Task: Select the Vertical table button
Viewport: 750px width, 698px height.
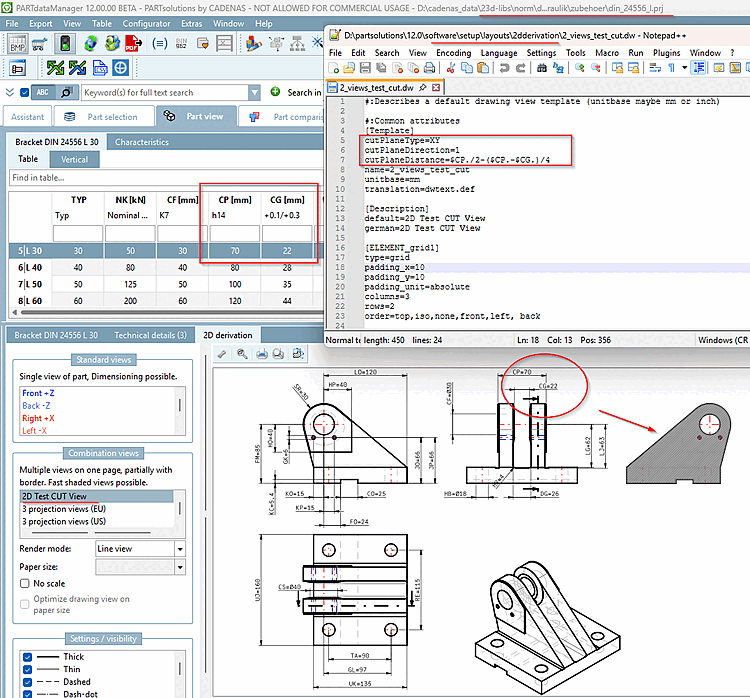Action: tap(74, 159)
